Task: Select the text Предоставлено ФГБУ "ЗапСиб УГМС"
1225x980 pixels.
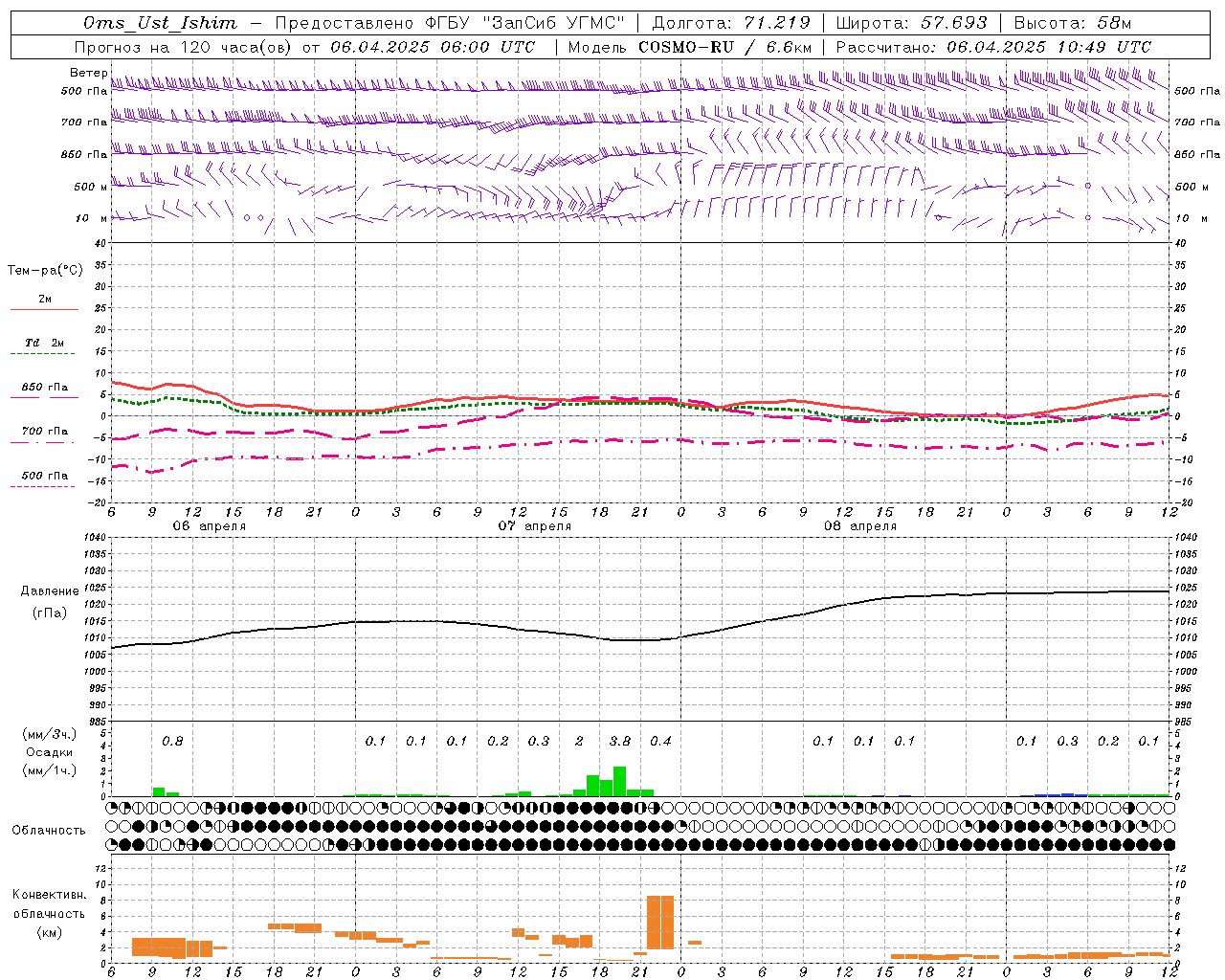Action: tap(450, 23)
